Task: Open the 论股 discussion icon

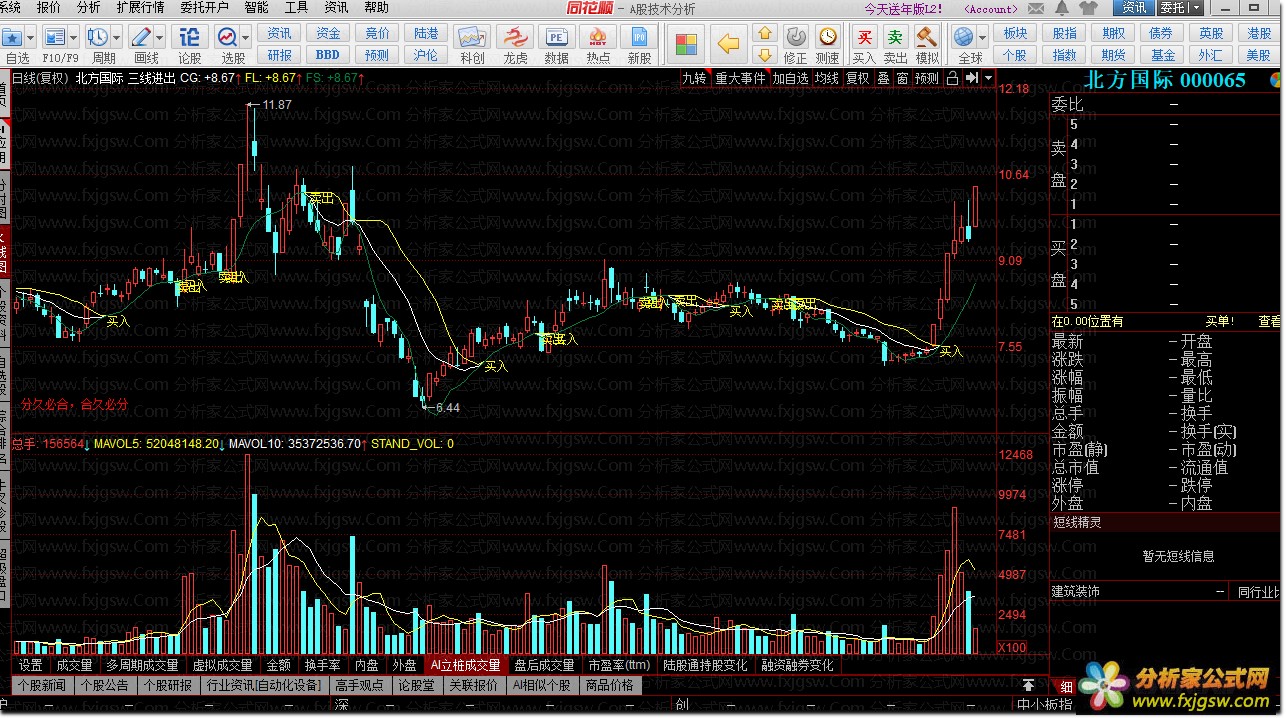Action: pyautogui.click(x=189, y=37)
